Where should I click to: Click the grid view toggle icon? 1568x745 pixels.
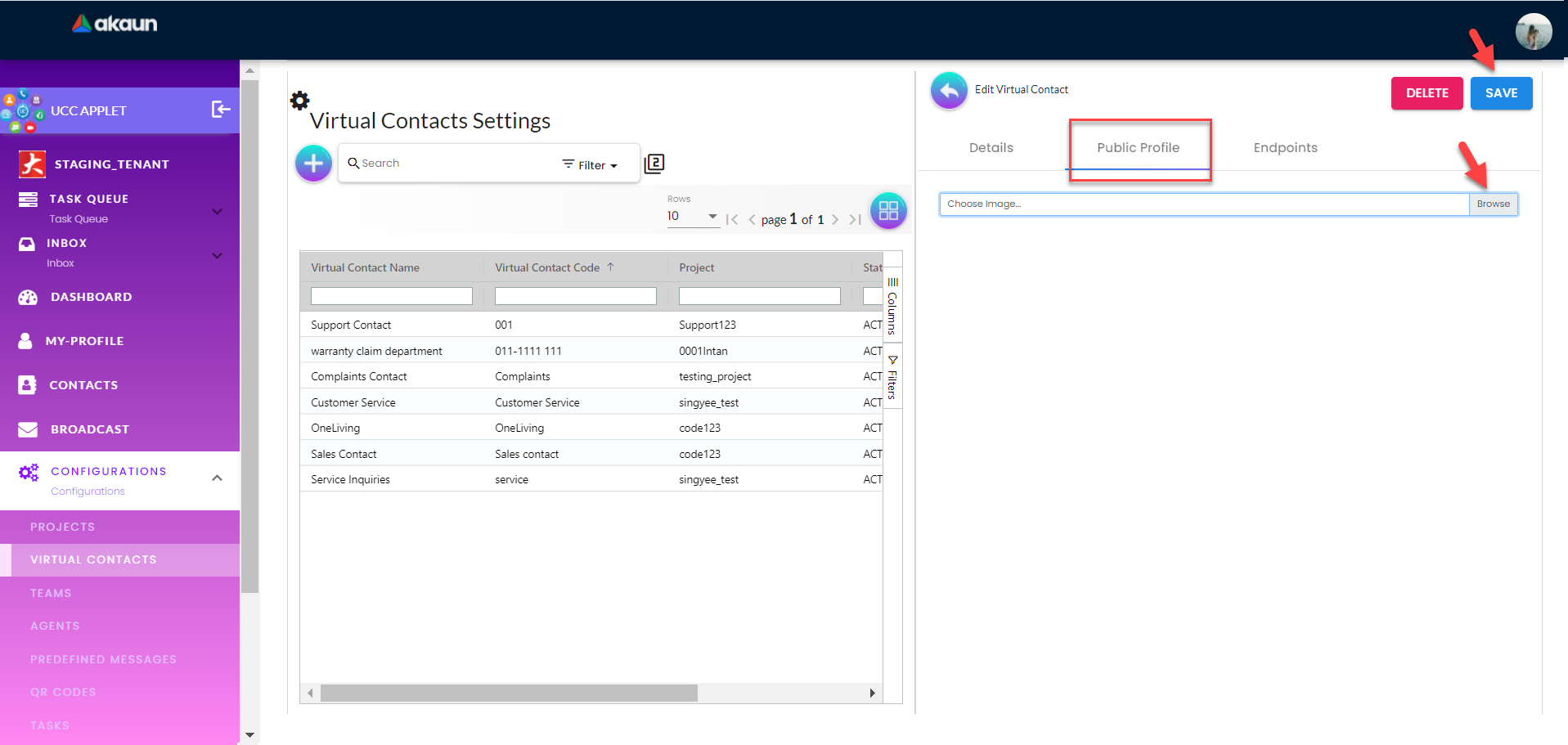tap(887, 211)
